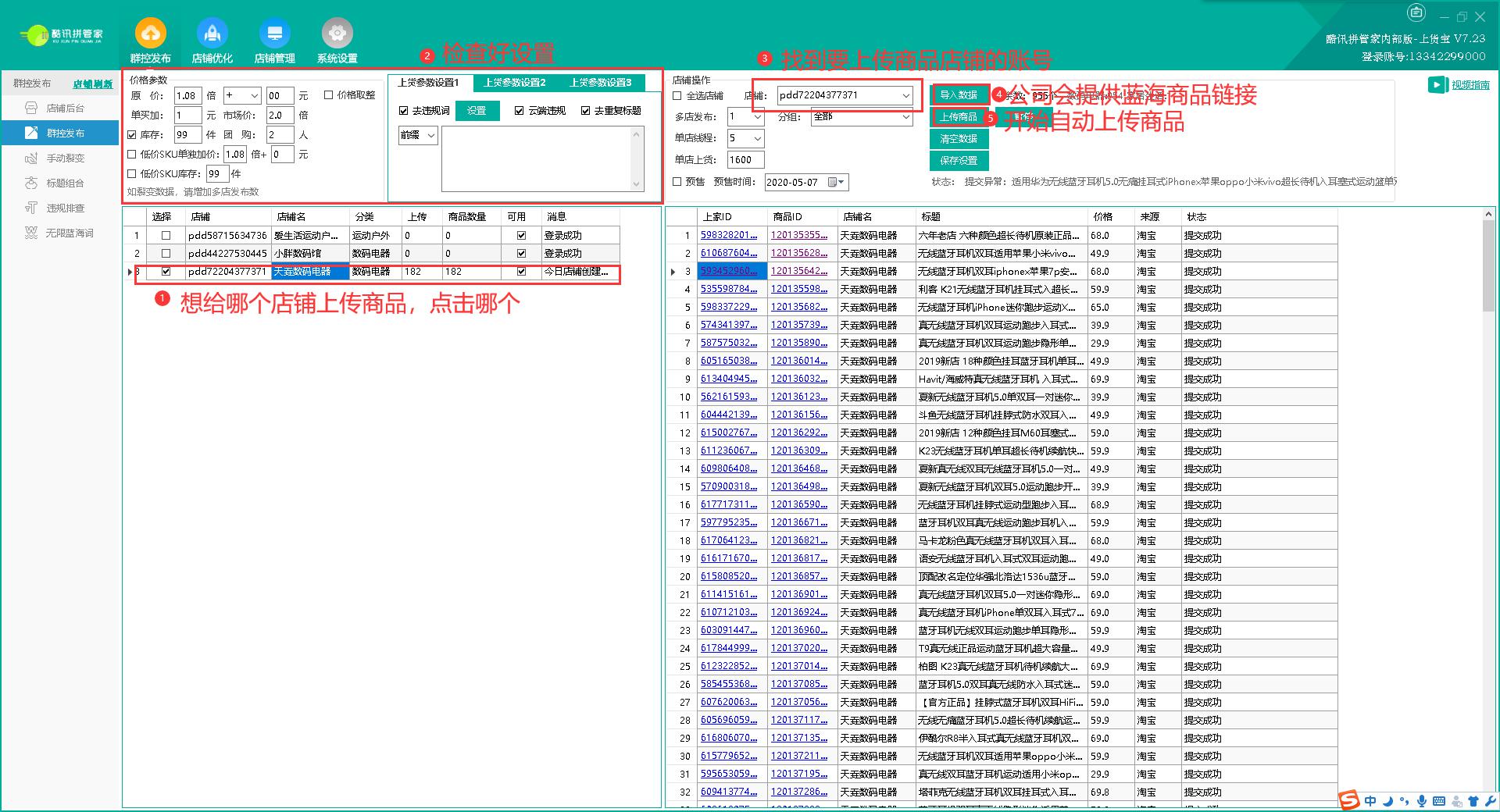1500x812 pixels.
Task: Go to 标题组合 in the sidebar
Action: click(x=65, y=183)
